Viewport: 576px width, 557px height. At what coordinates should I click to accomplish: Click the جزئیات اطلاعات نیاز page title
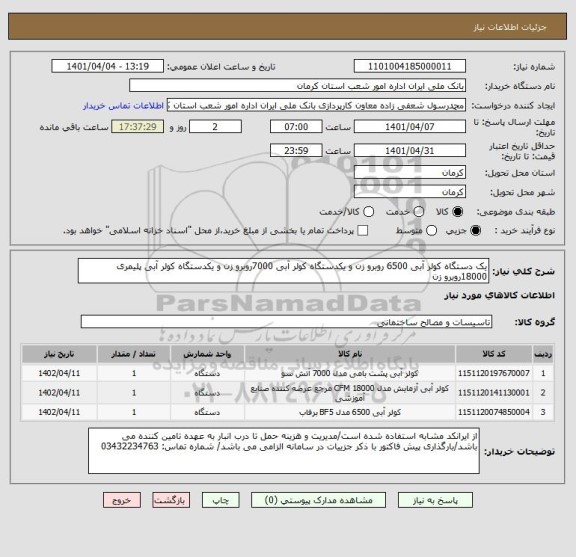510,27
